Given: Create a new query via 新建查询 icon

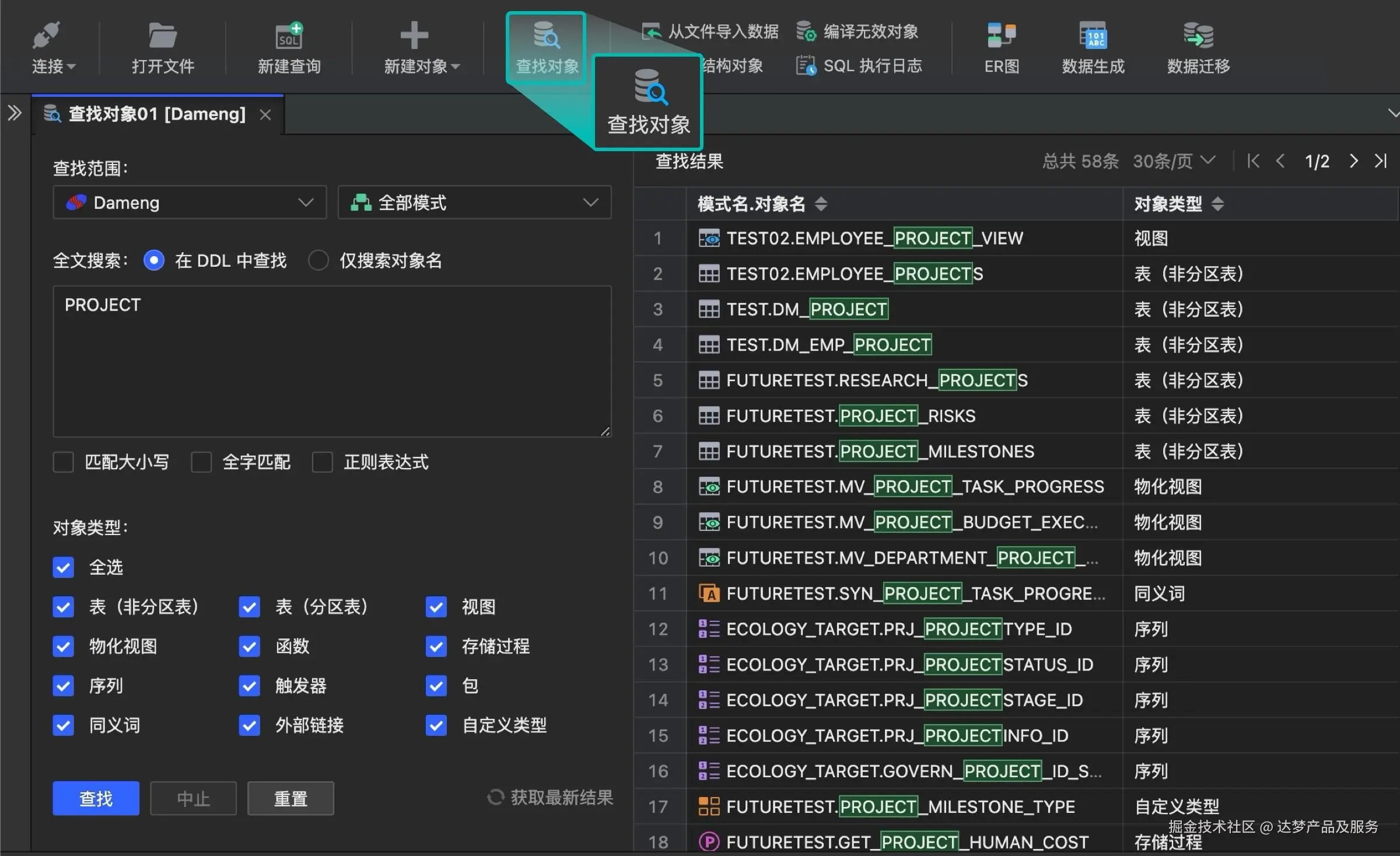Looking at the screenshot, I should point(289,47).
